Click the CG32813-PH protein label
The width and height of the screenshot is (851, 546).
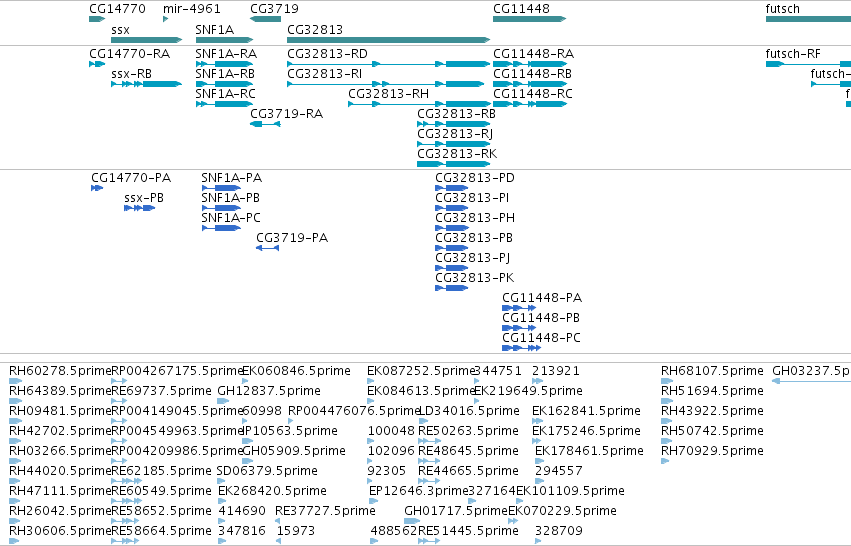coord(475,218)
